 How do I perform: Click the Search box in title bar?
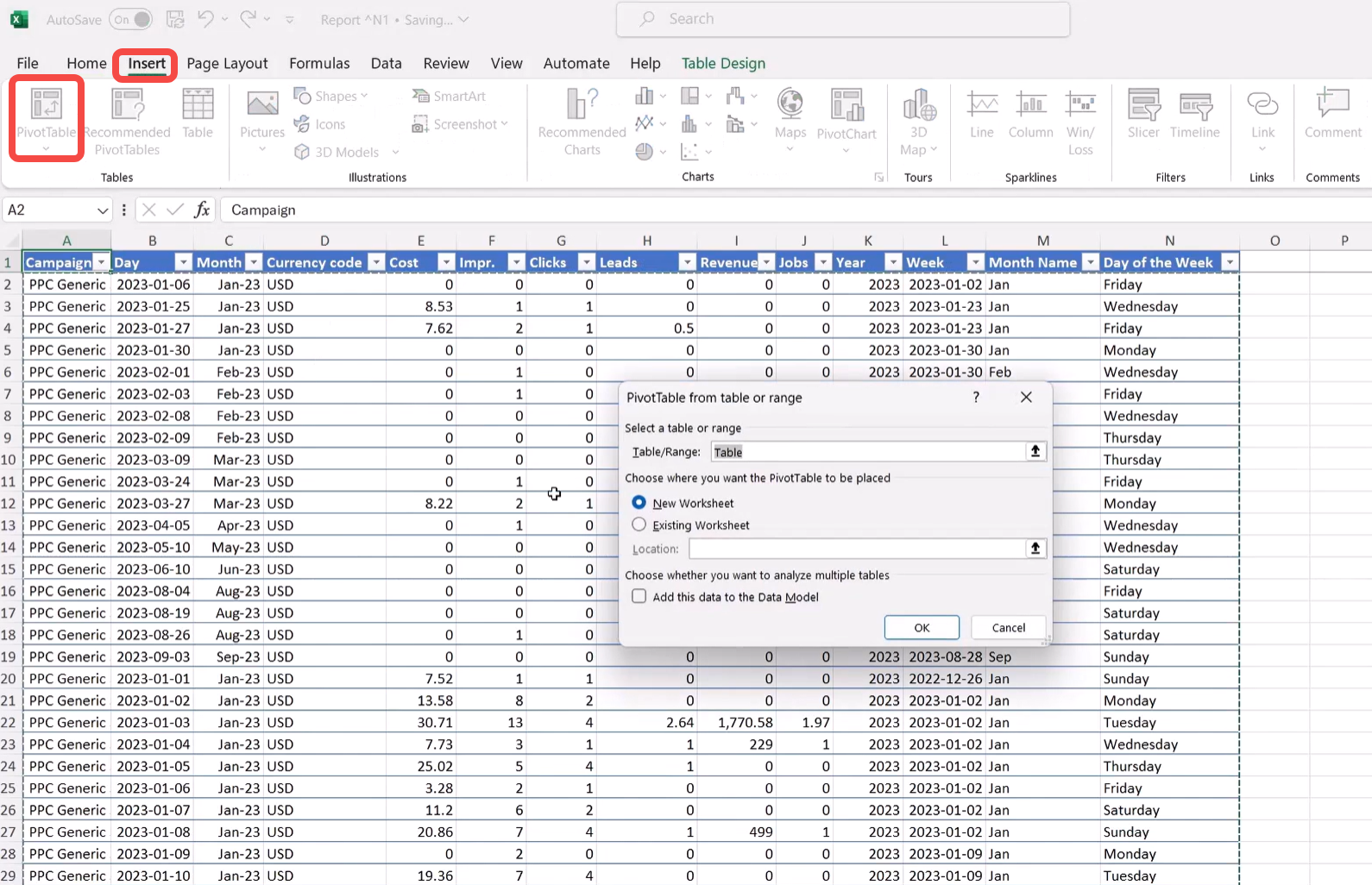tap(843, 19)
